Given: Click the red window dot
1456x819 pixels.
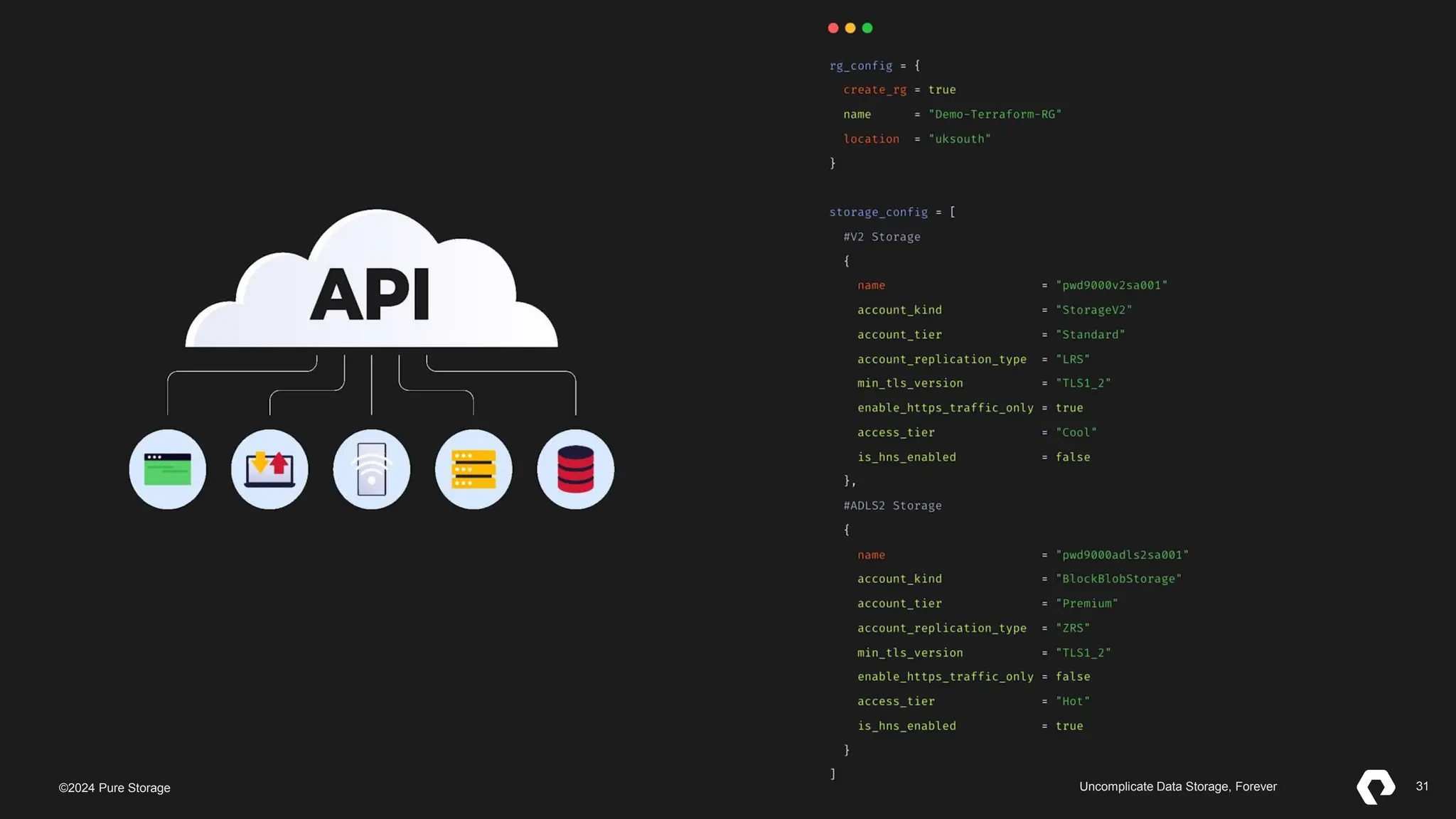Looking at the screenshot, I should pyautogui.click(x=833, y=28).
